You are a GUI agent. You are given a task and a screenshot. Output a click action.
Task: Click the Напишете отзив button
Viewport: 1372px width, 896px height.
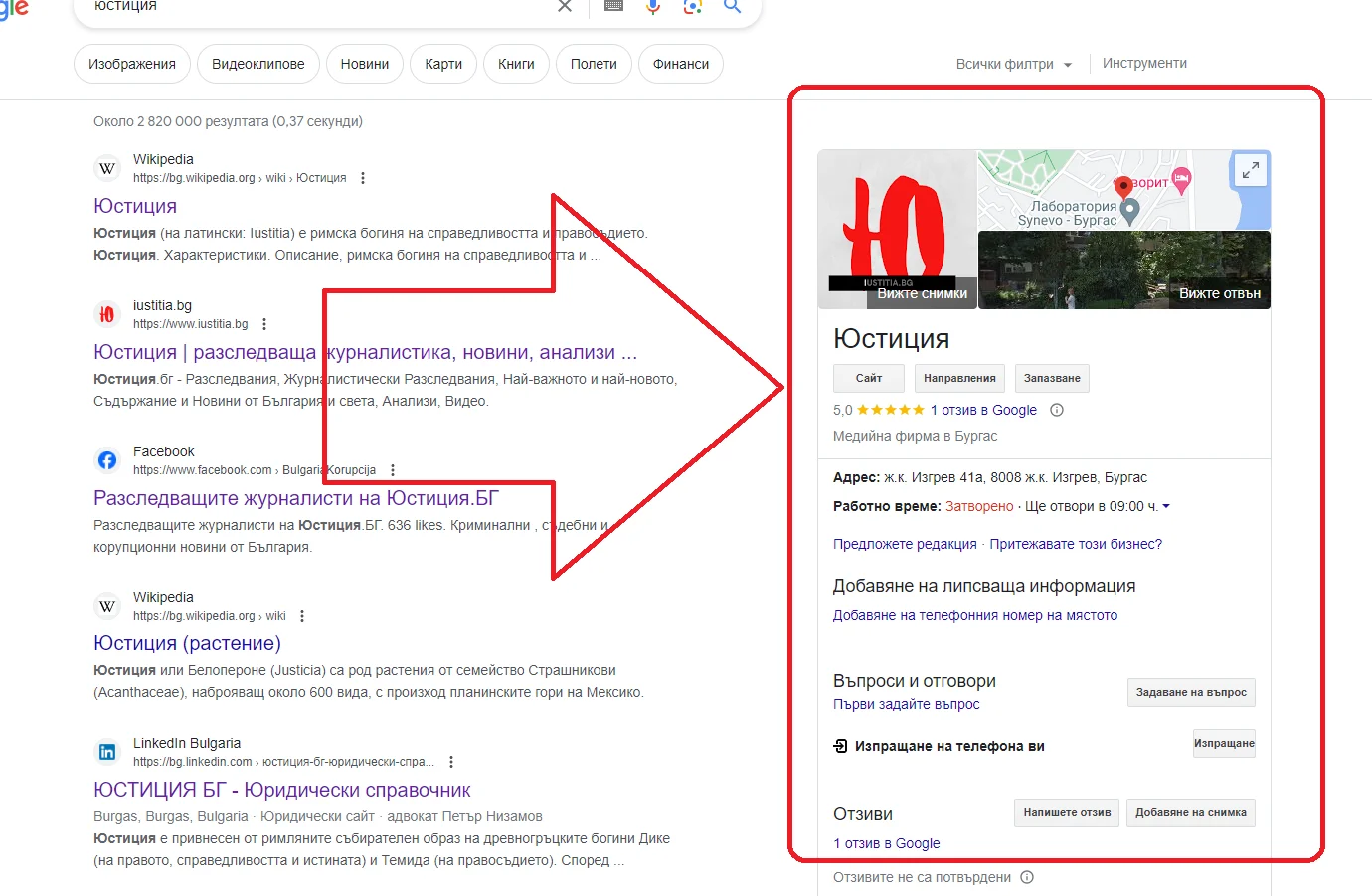pos(1067,812)
